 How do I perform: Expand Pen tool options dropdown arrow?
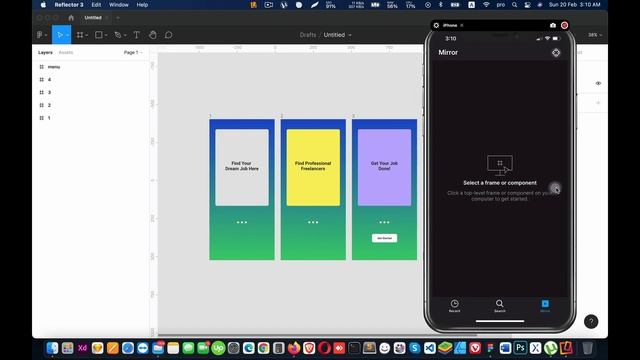[125, 36]
